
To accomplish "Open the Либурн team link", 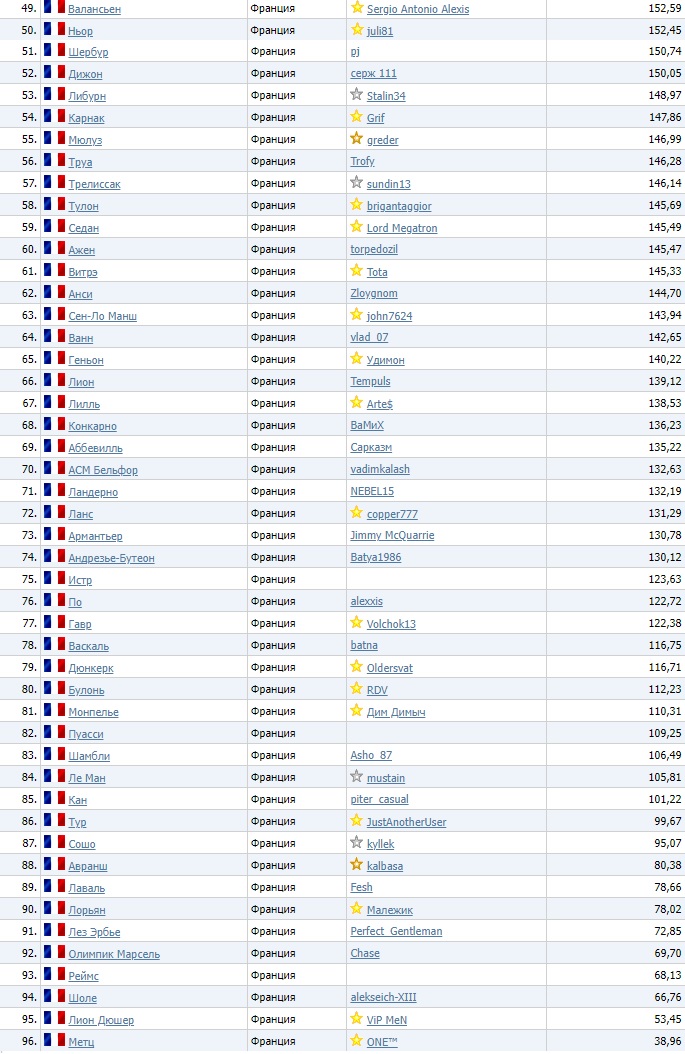I will (x=87, y=96).
